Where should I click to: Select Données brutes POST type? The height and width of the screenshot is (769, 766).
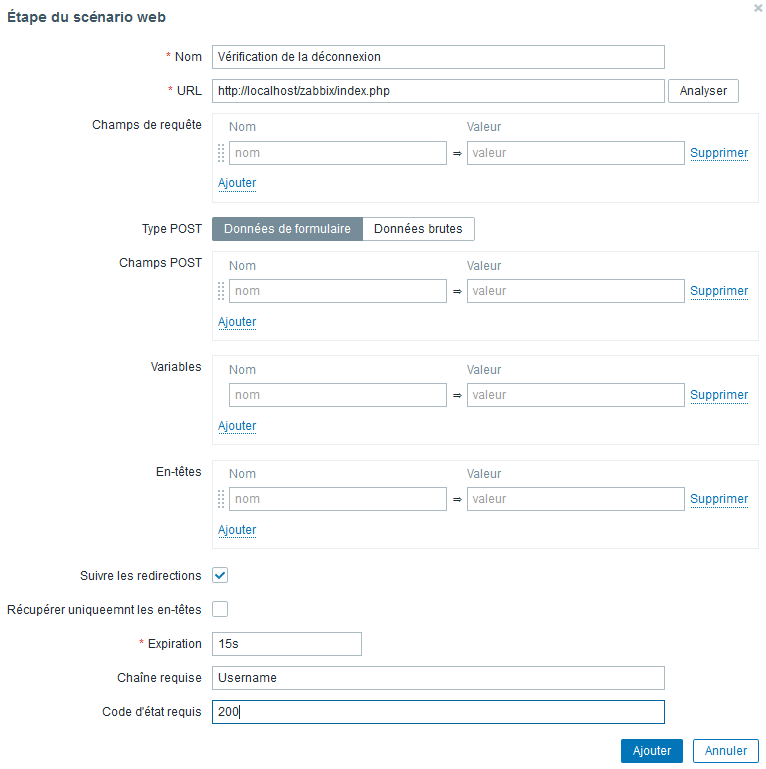(x=418, y=229)
